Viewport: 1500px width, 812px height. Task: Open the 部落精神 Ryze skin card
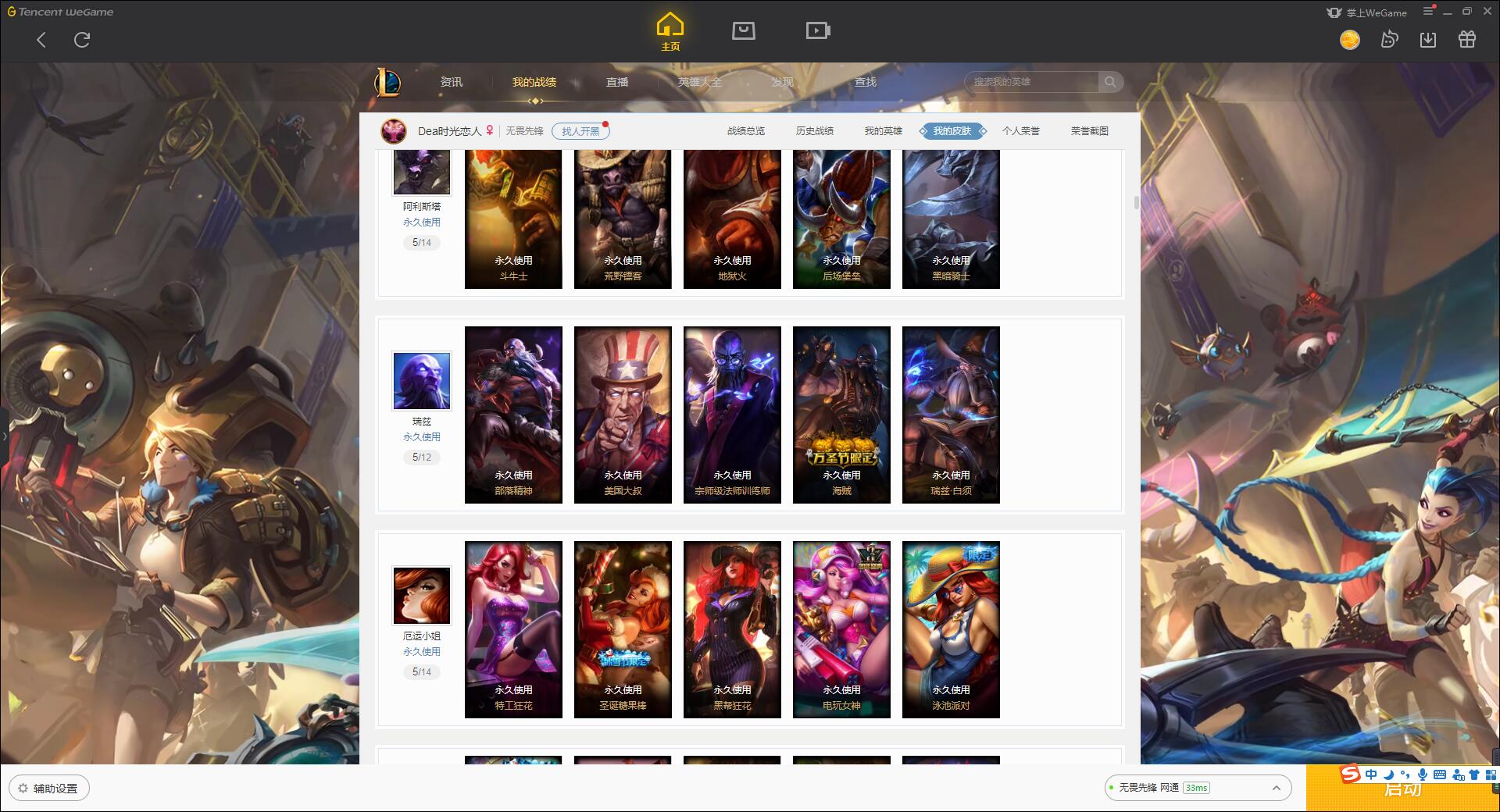pyautogui.click(x=513, y=415)
